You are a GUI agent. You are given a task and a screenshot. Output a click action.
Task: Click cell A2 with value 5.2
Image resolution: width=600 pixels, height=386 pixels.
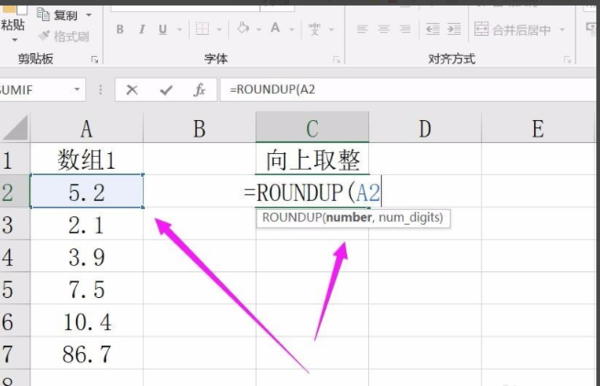click(x=86, y=192)
